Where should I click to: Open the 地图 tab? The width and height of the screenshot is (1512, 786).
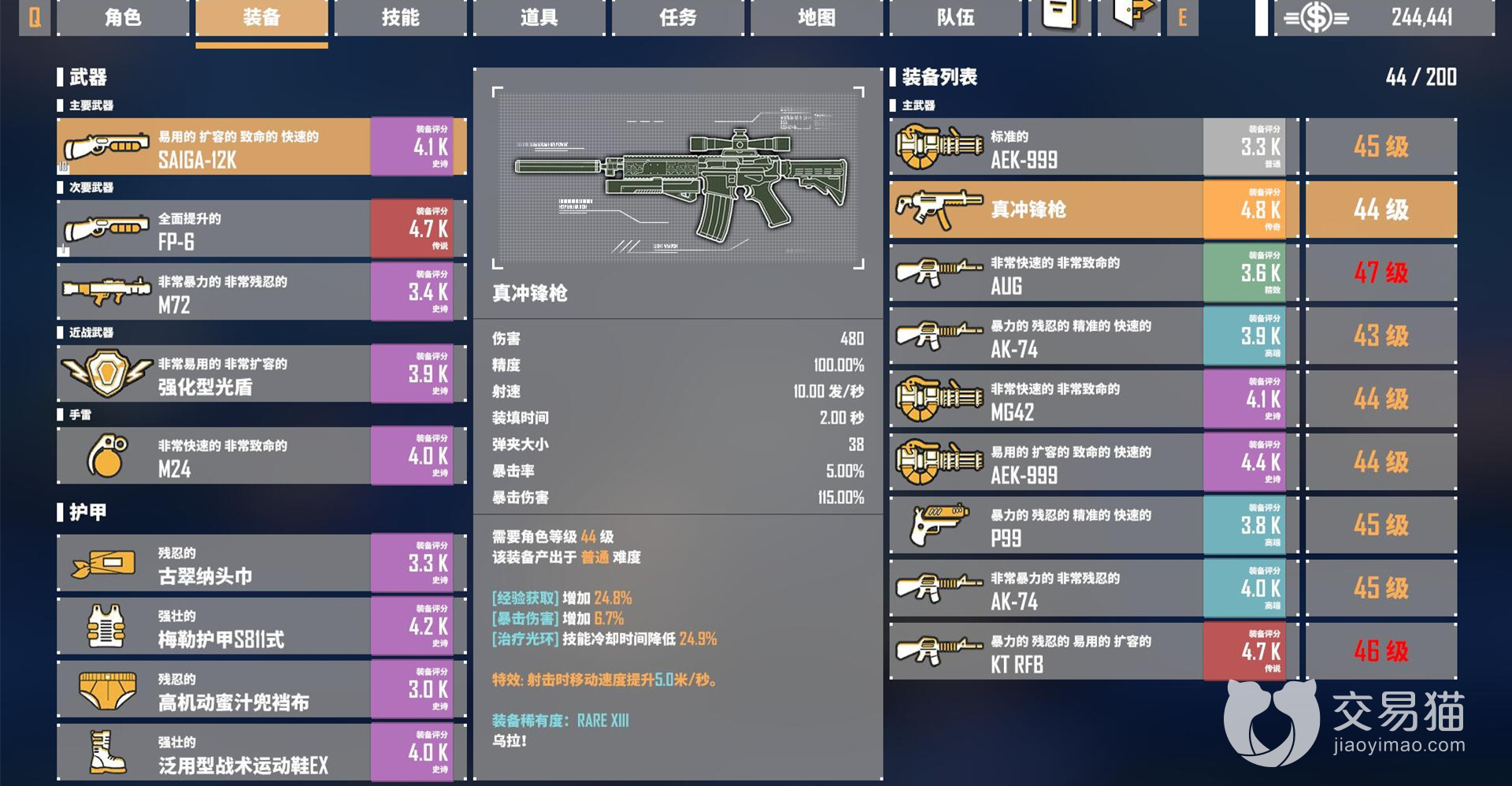point(817,17)
